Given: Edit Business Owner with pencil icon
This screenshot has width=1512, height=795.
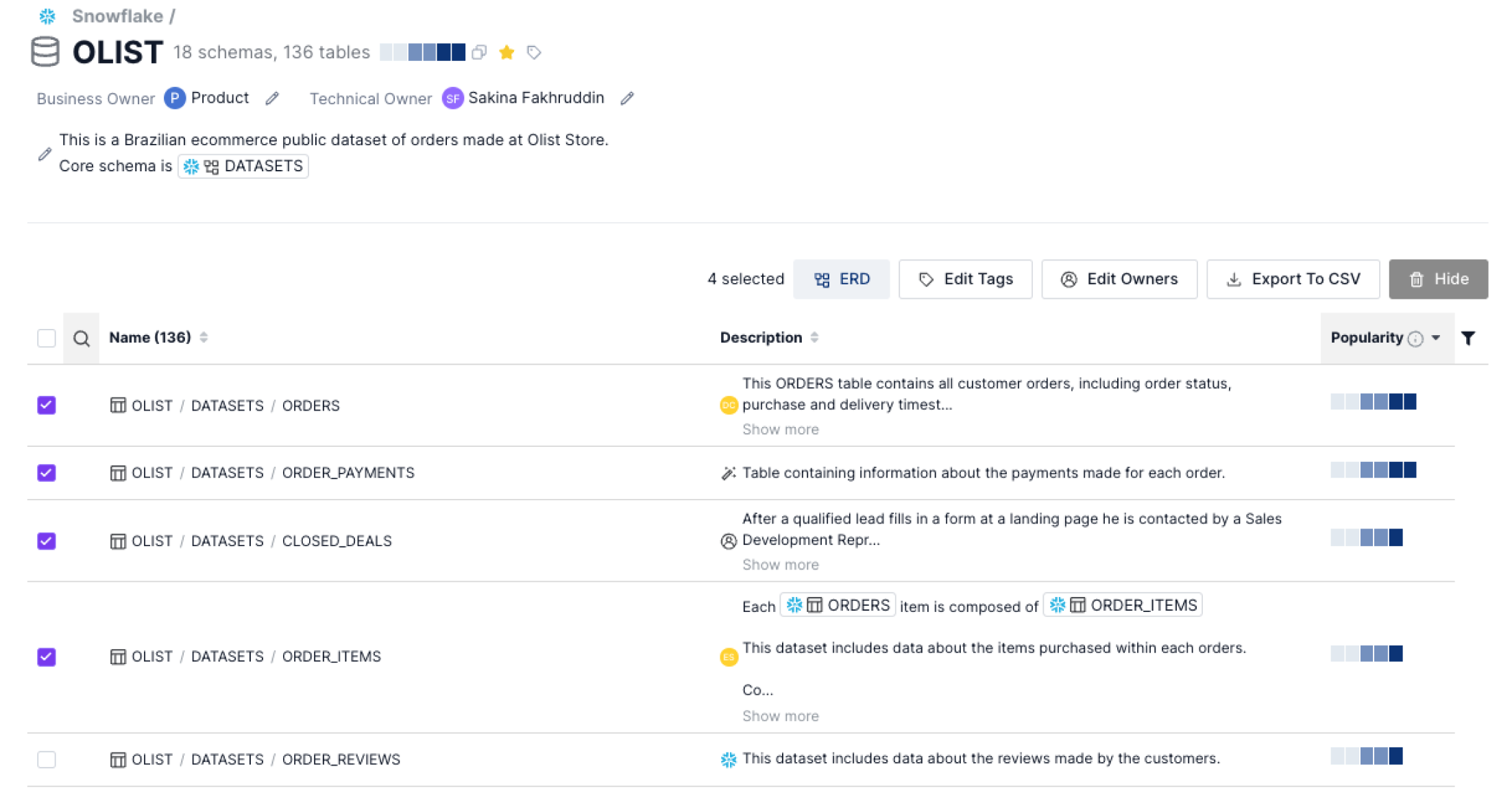Looking at the screenshot, I should tap(272, 99).
